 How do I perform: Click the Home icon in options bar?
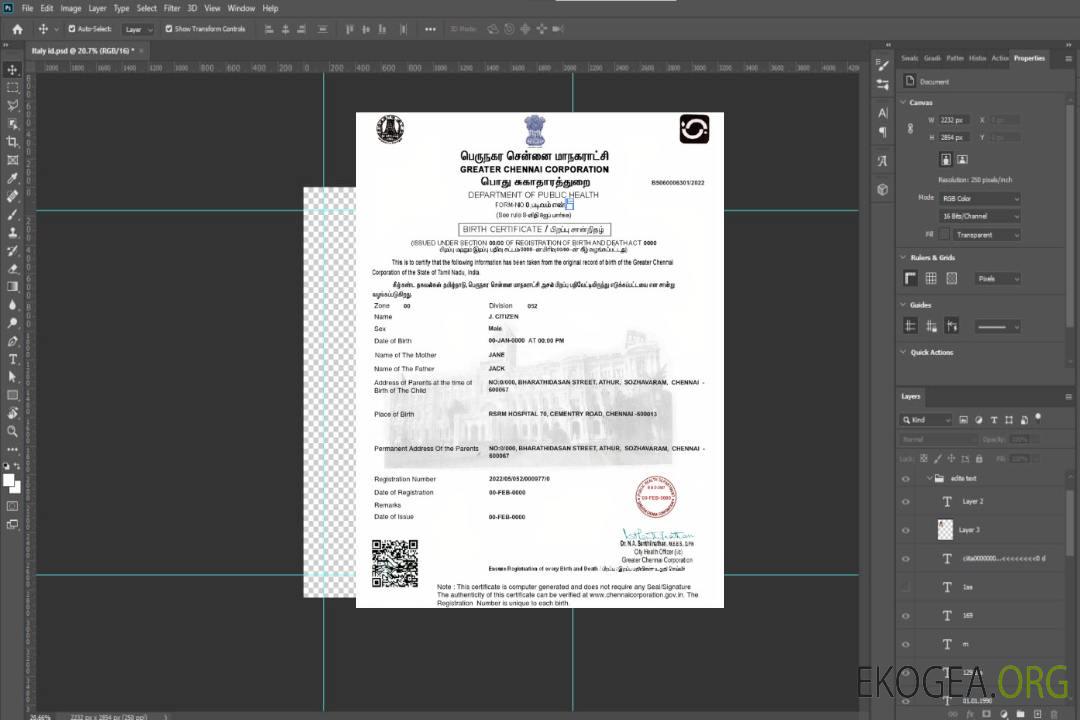click(x=17, y=29)
